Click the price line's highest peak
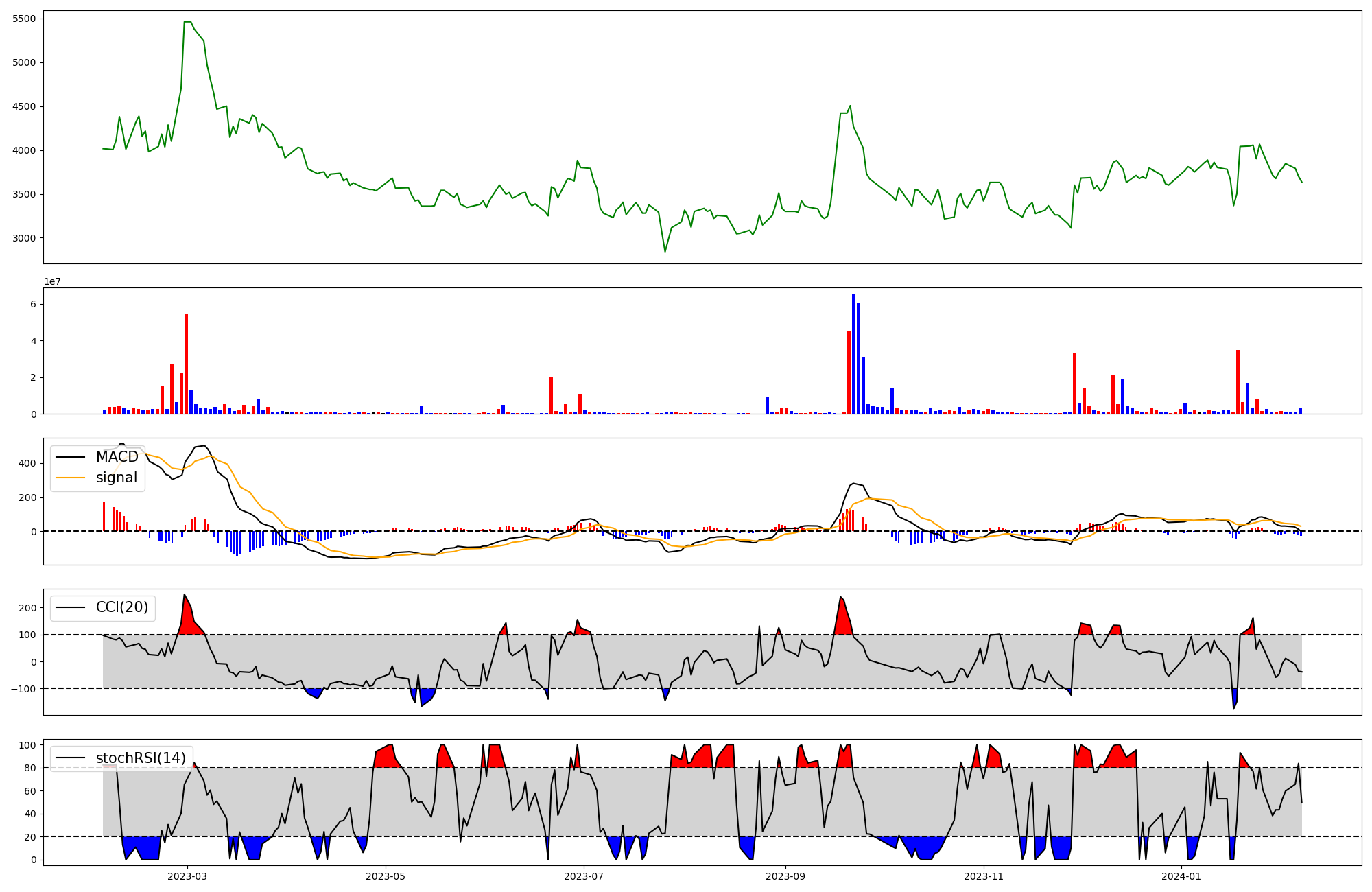This screenshot has width=1372, height=892. tap(187, 22)
